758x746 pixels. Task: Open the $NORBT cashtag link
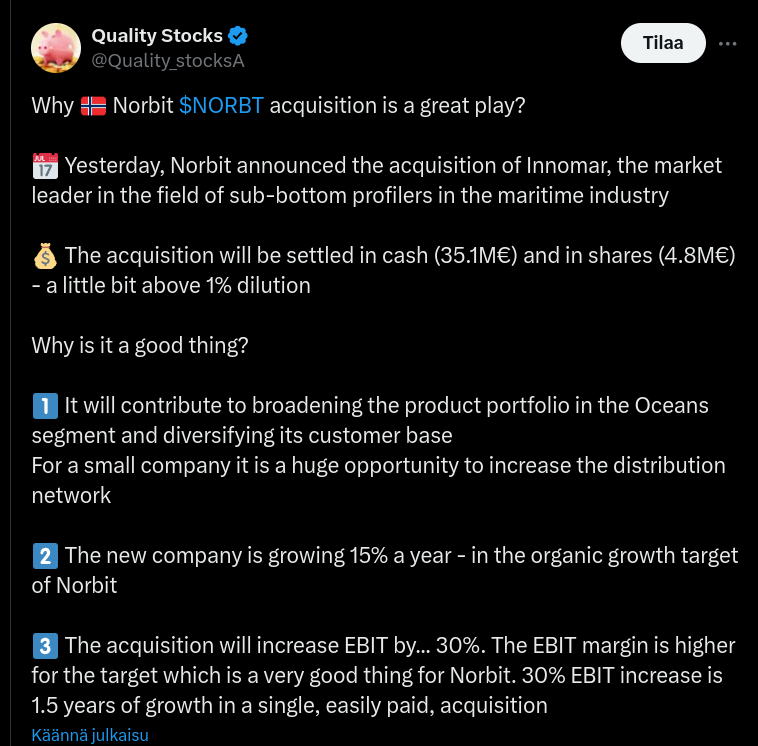pos(221,106)
